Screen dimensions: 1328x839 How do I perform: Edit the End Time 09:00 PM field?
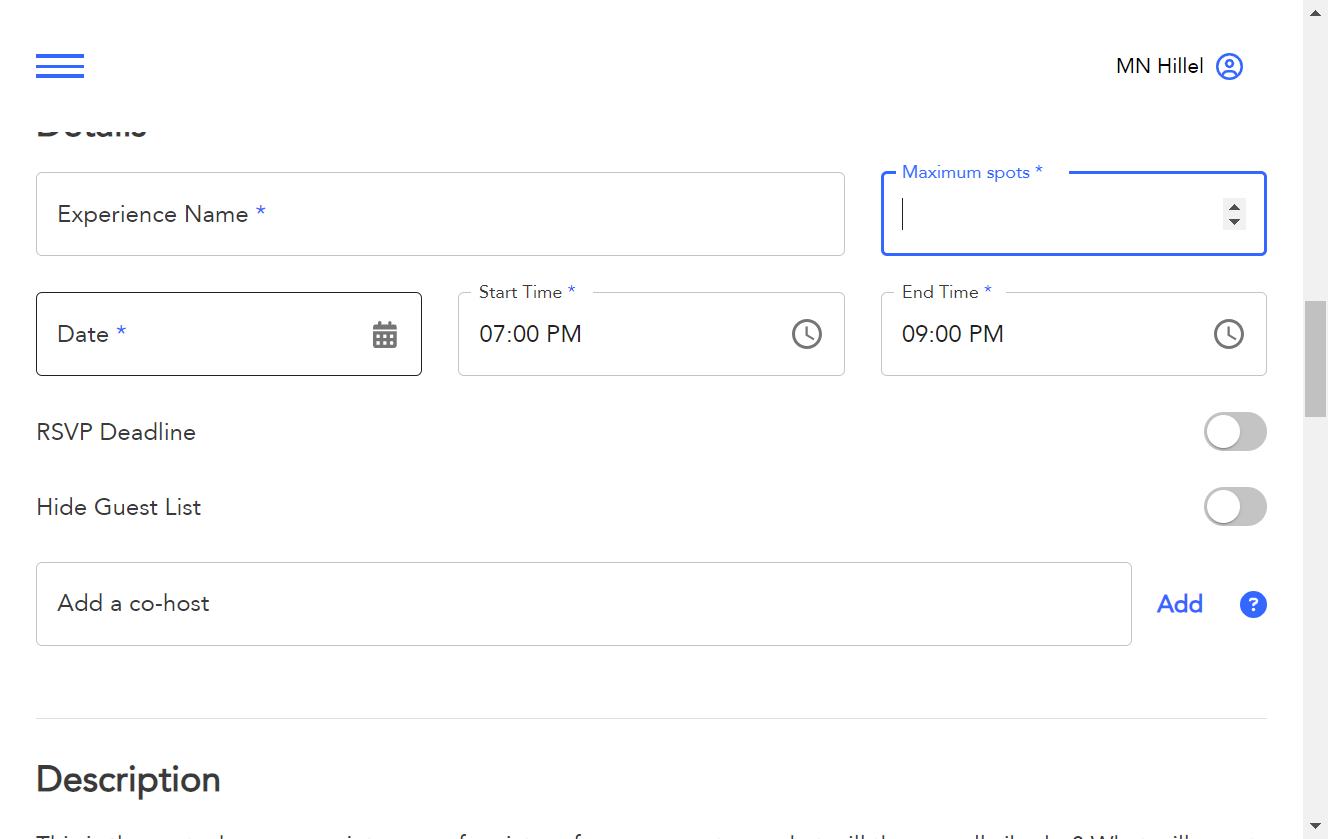point(1073,334)
